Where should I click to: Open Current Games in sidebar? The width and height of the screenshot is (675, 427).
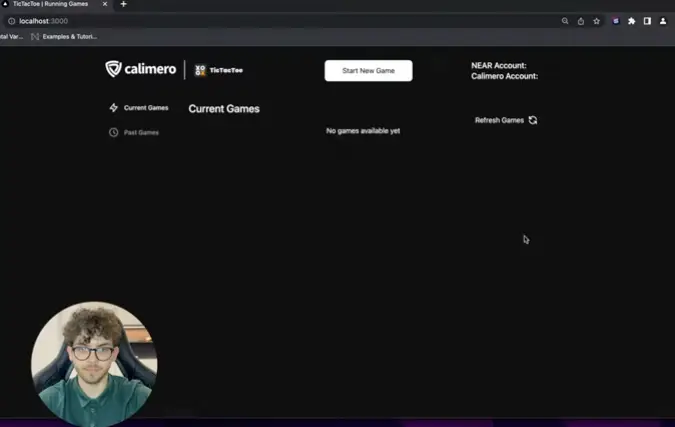(139, 108)
